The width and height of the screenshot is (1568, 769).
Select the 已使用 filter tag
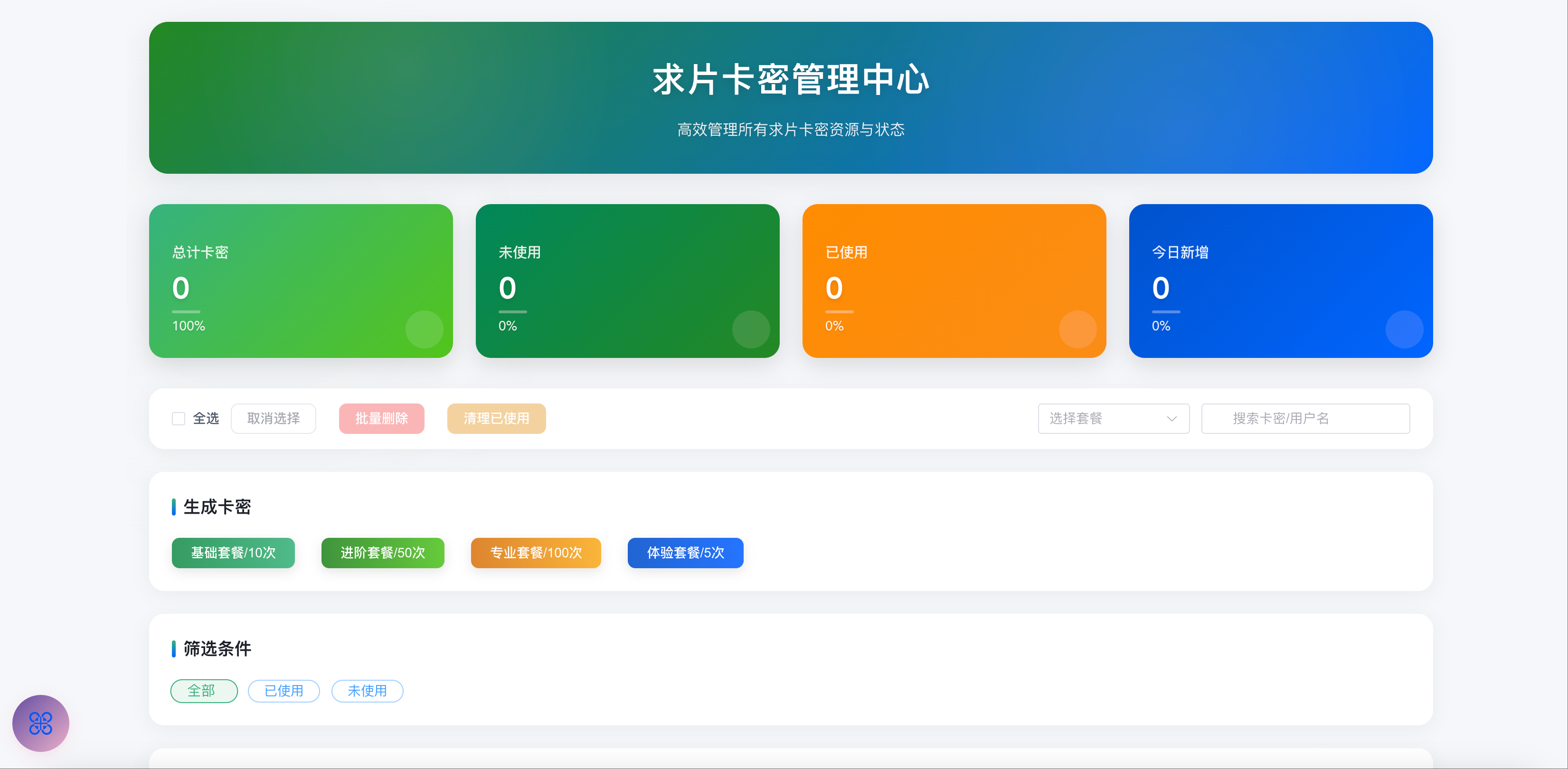(x=283, y=691)
